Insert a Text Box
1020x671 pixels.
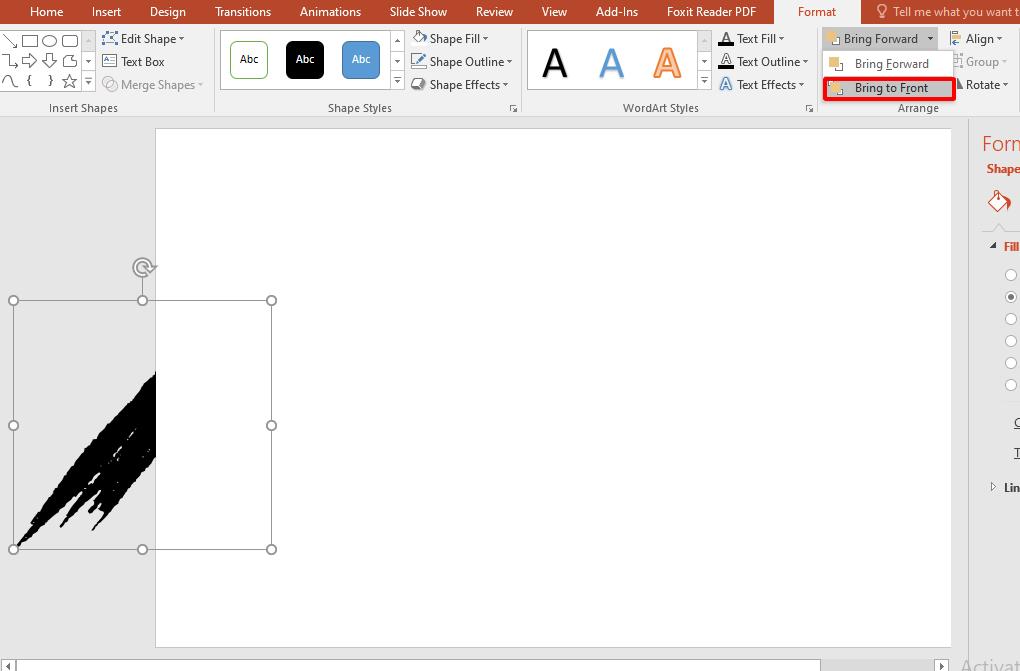tap(135, 61)
